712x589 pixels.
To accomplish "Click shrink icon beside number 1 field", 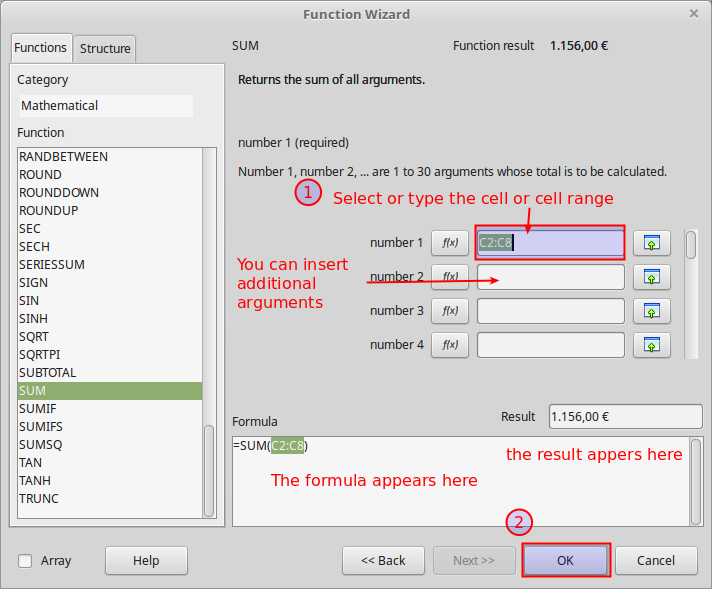I will 652,243.
